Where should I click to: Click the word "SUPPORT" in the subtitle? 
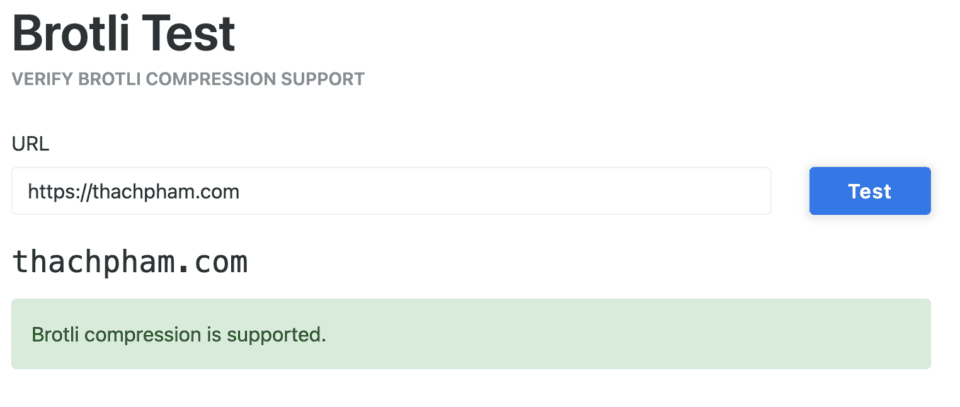point(325,79)
